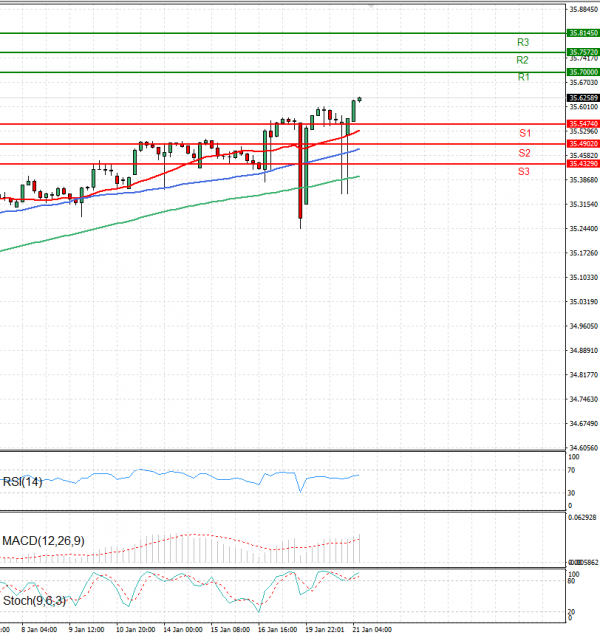
Task: Click the current price 35.62589 tag
Action: point(583,98)
